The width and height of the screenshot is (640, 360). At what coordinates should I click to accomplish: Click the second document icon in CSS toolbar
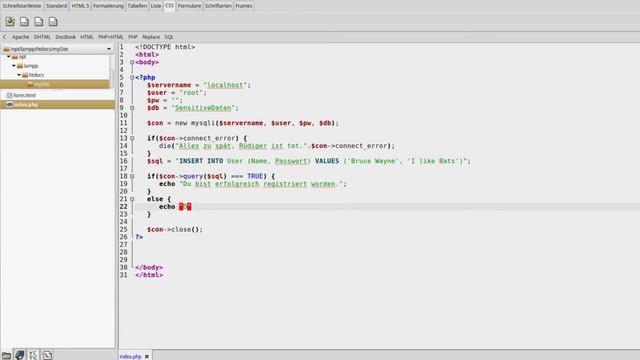24,22
